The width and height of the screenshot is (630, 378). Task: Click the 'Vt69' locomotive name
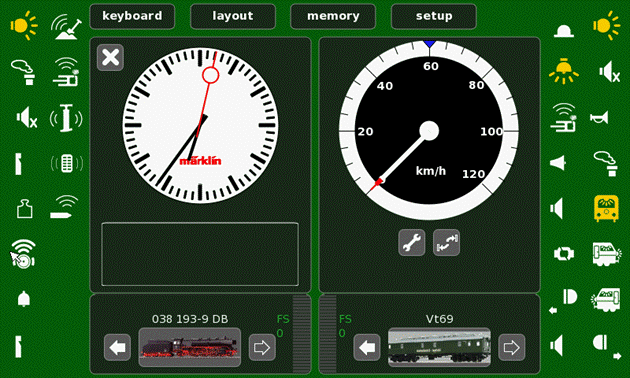[x=440, y=319]
